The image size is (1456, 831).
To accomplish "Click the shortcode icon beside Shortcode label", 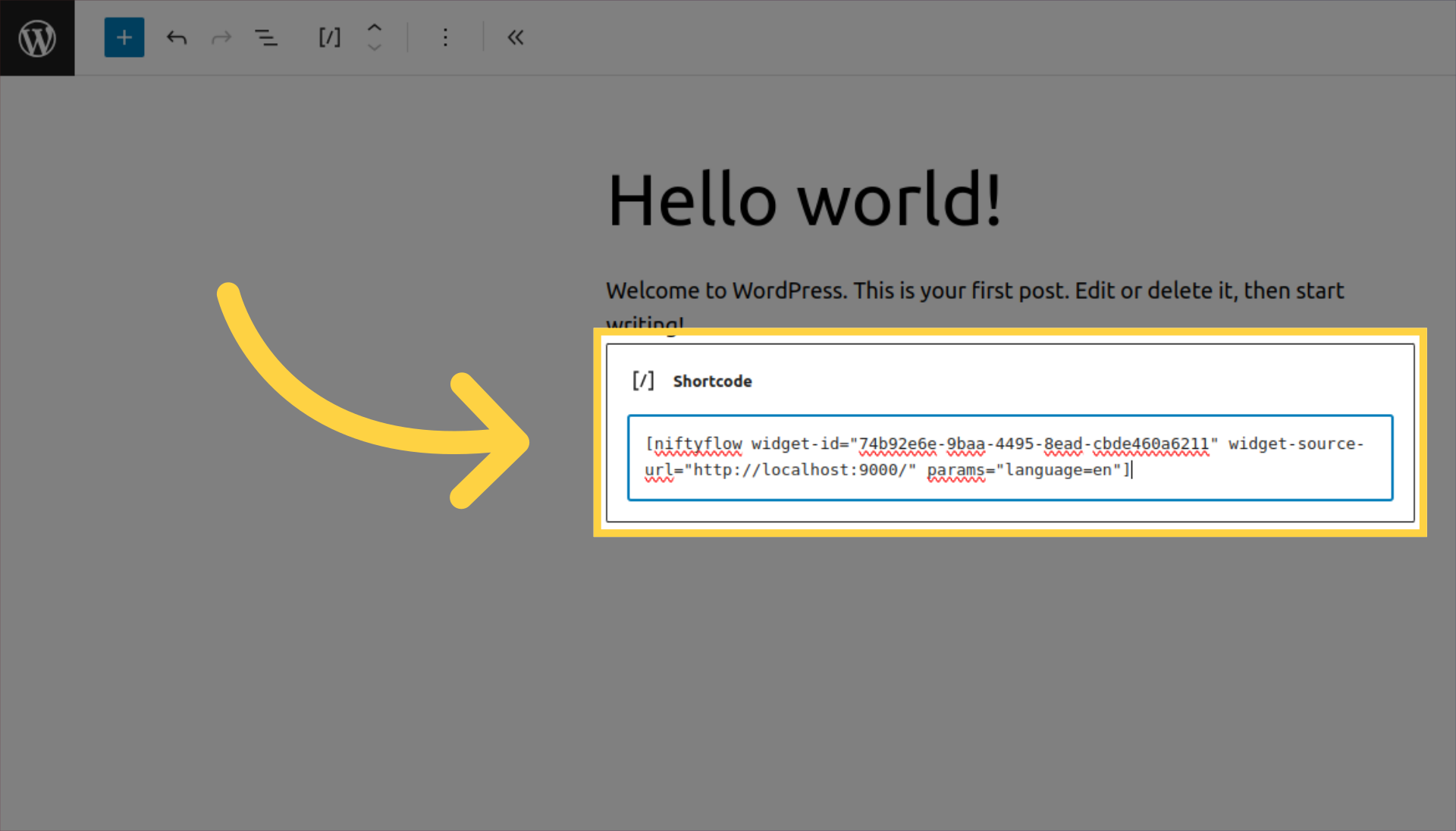I will click(643, 381).
